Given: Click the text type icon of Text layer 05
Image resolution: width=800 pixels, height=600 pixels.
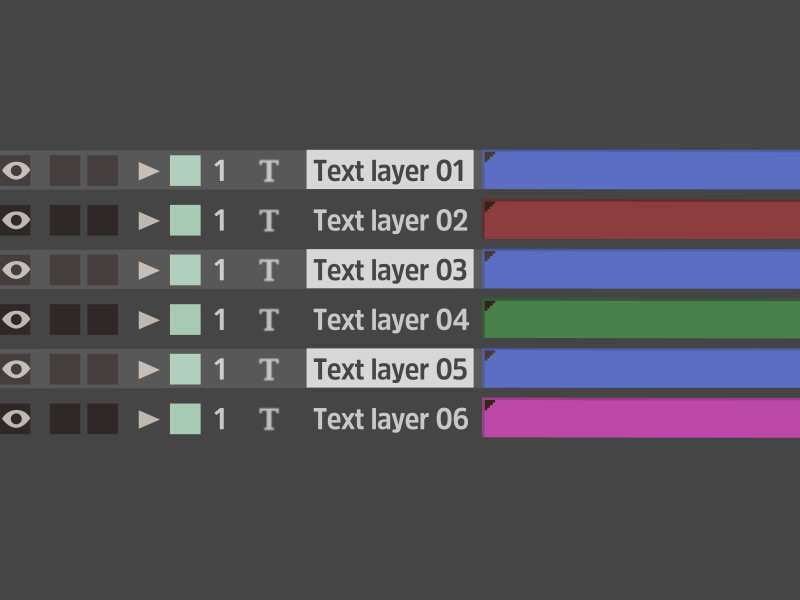Looking at the screenshot, I should pos(268,370).
